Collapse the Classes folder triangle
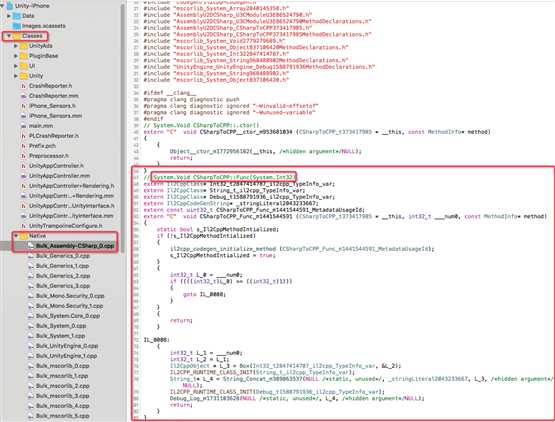The image size is (555, 422). 9,36
